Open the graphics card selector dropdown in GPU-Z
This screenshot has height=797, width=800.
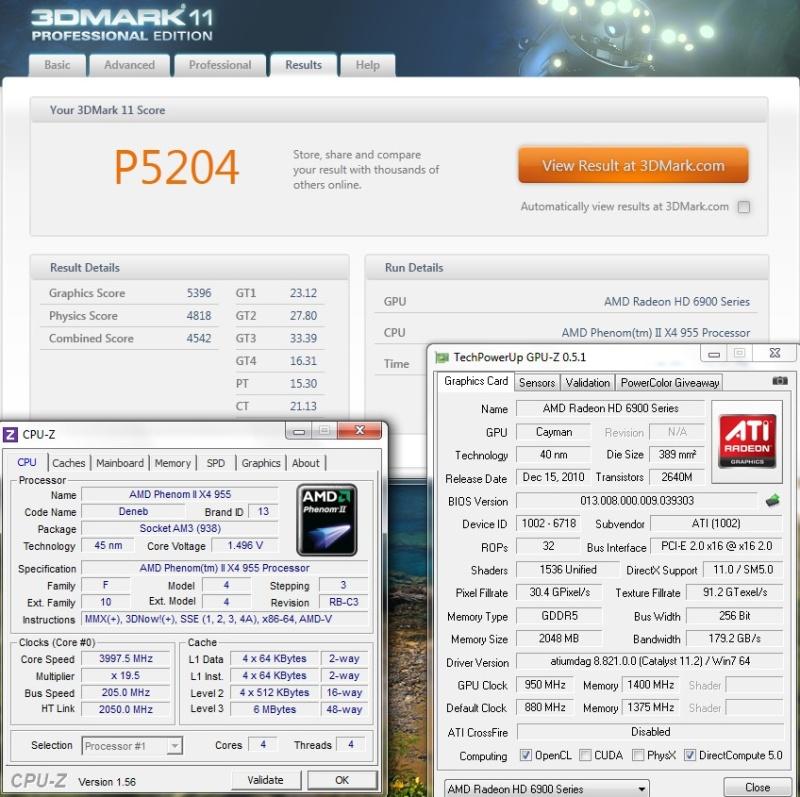point(546,788)
